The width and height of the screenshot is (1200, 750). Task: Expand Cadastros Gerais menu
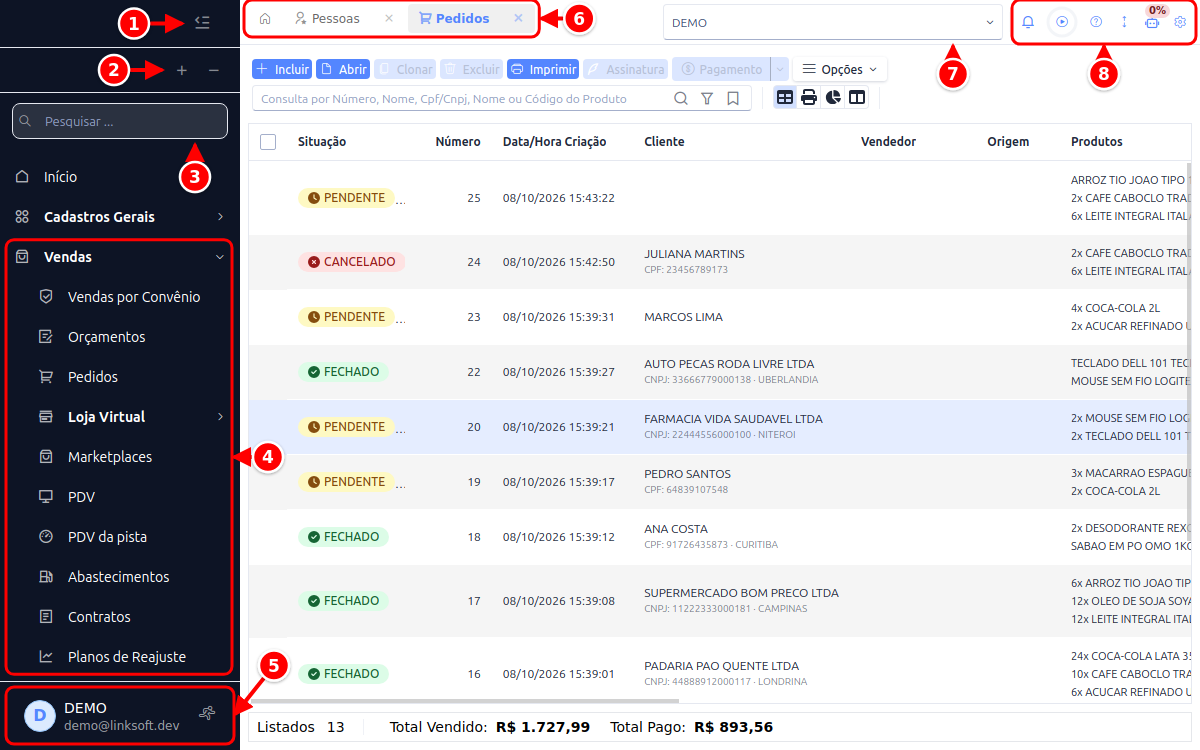click(x=120, y=217)
